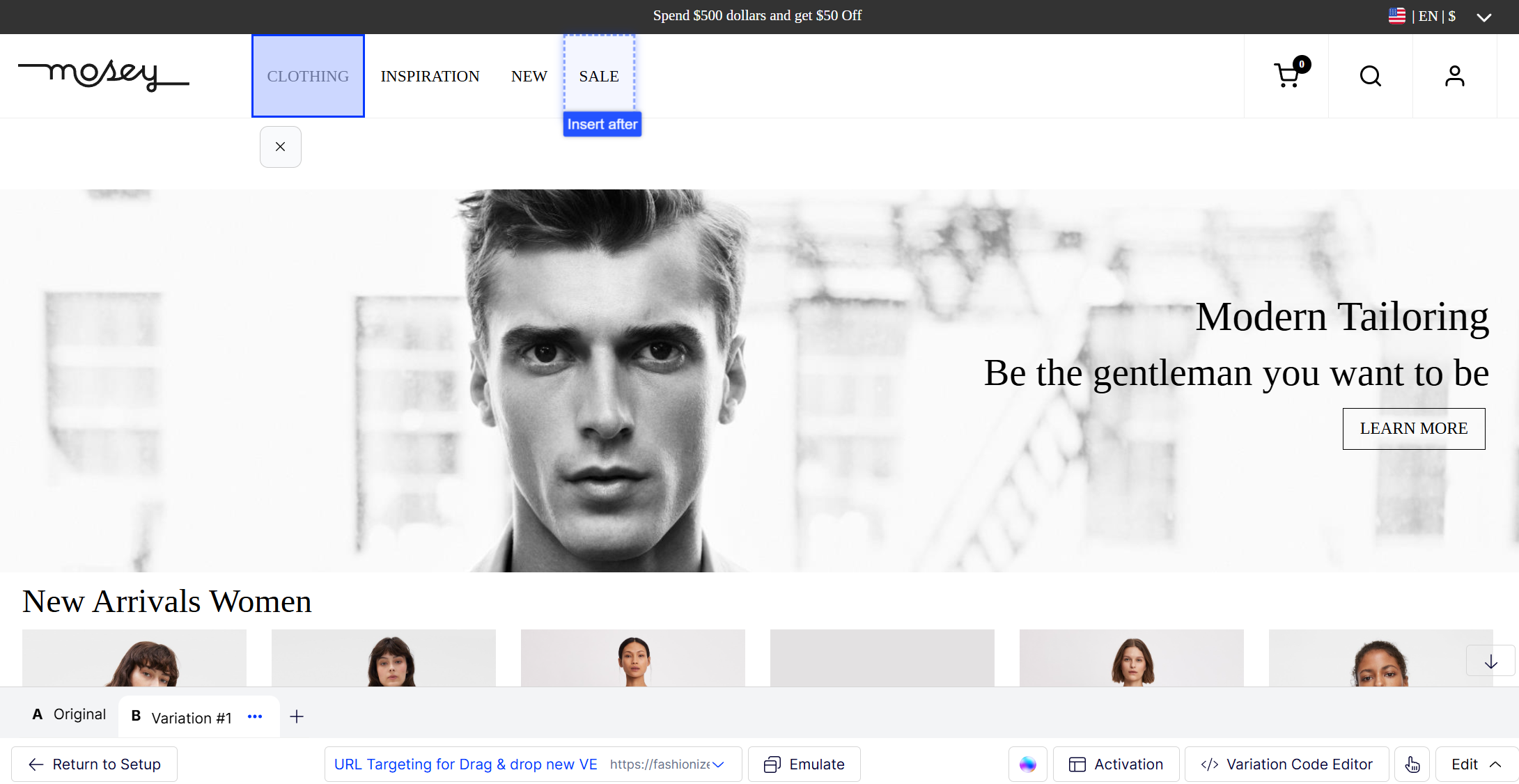The height and width of the screenshot is (784, 1519).
Task: Open the user account icon
Action: (1454, 76)
